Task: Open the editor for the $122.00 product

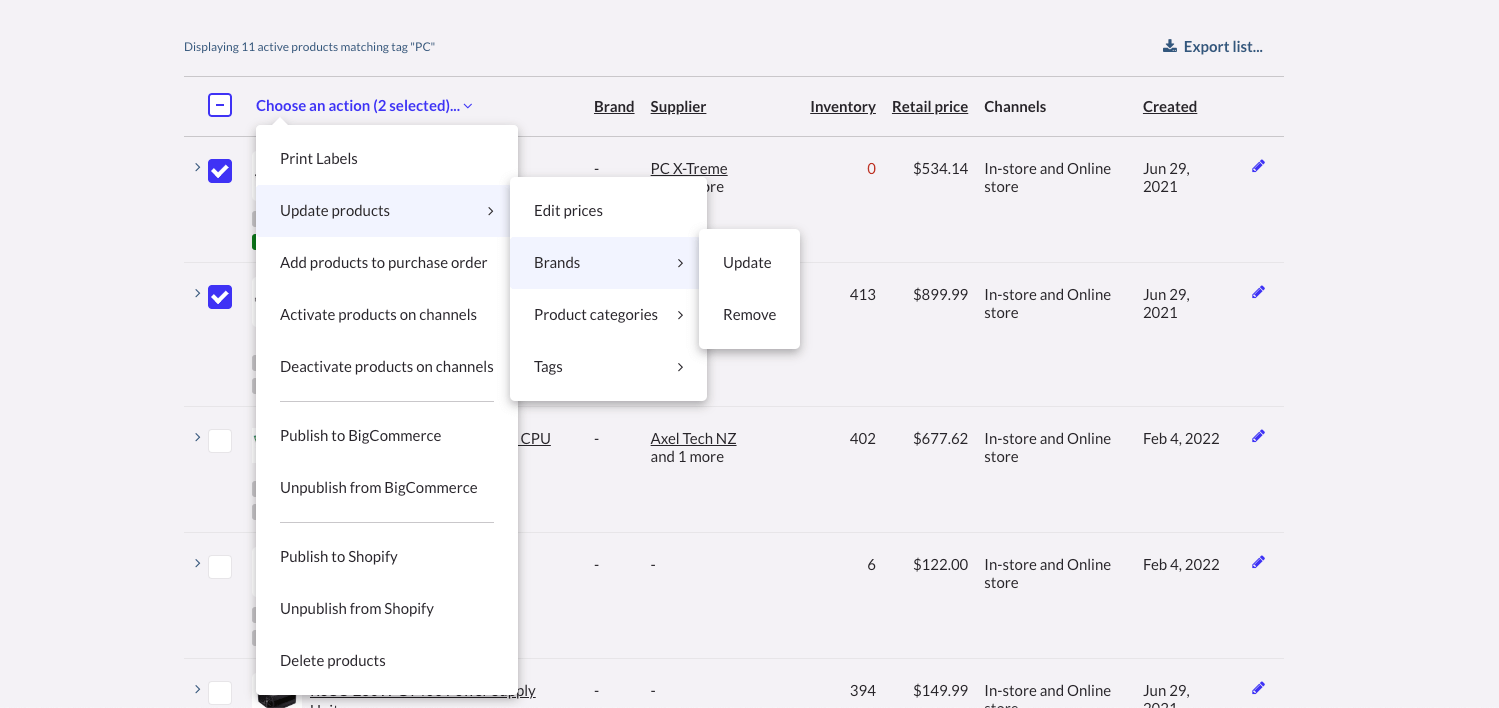Action: coord(1258,563)
